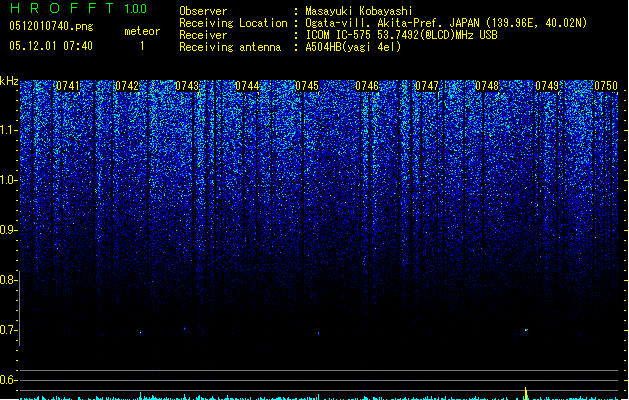This screenshot has width=629, height=400.
Task: Click the 0748 time marker
Action: coord(487,86)
